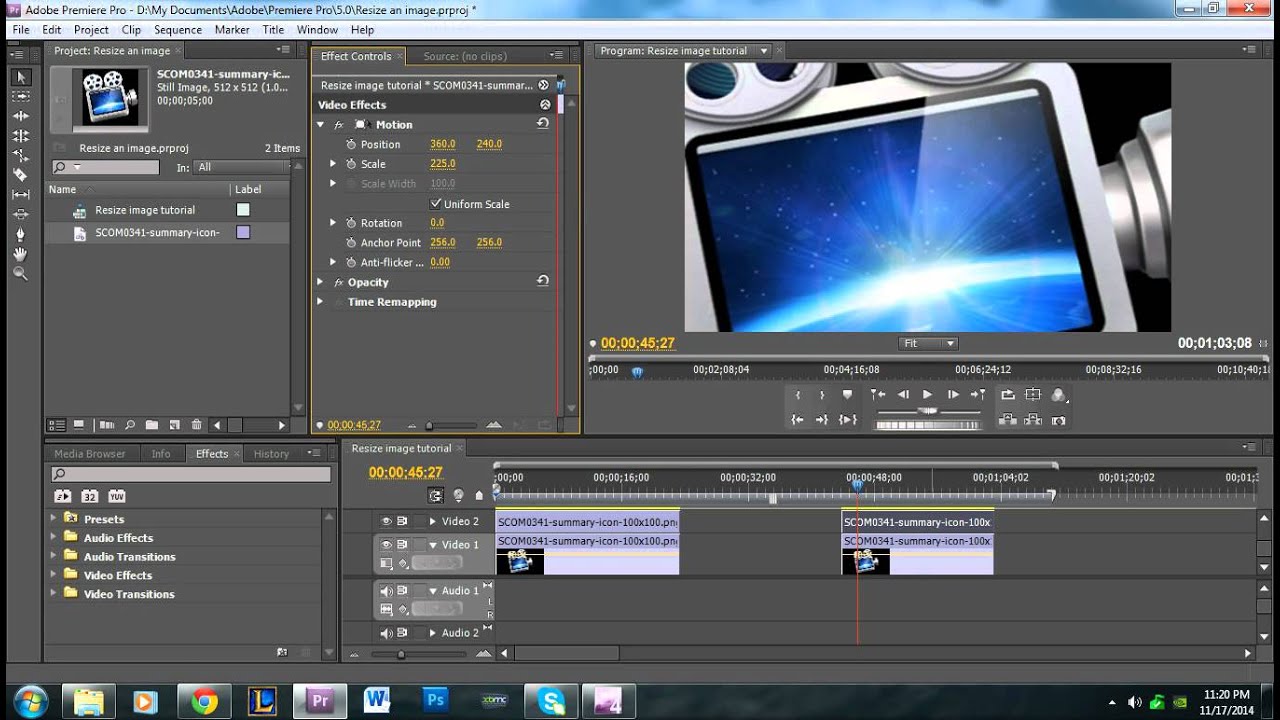Click New Item icon in Project panel
The height and width of the screenshot is (720, 1280).
pos(173,425)
